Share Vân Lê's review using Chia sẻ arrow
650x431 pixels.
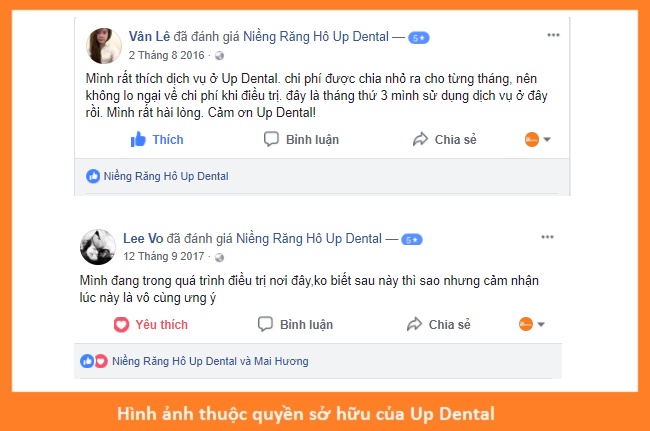point(444,140)
